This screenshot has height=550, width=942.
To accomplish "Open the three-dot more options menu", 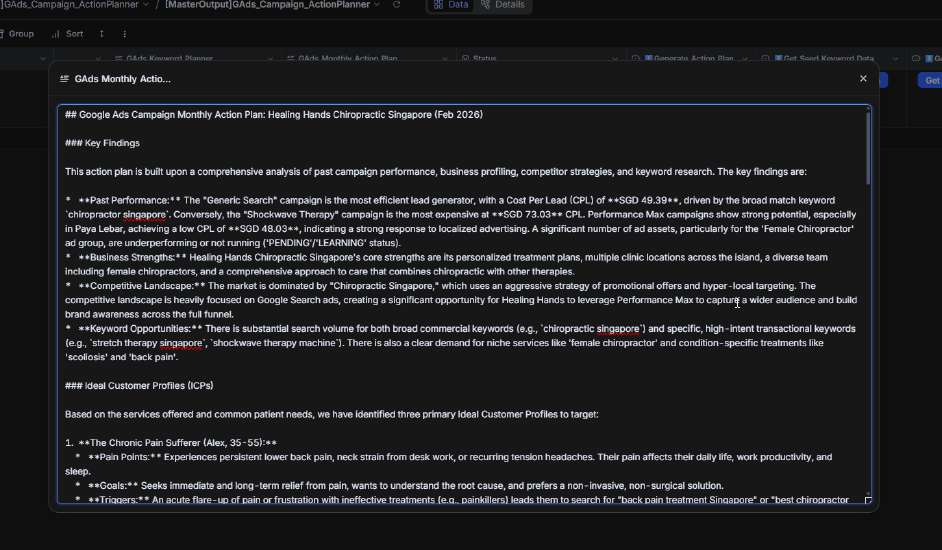I will point(124,34).
